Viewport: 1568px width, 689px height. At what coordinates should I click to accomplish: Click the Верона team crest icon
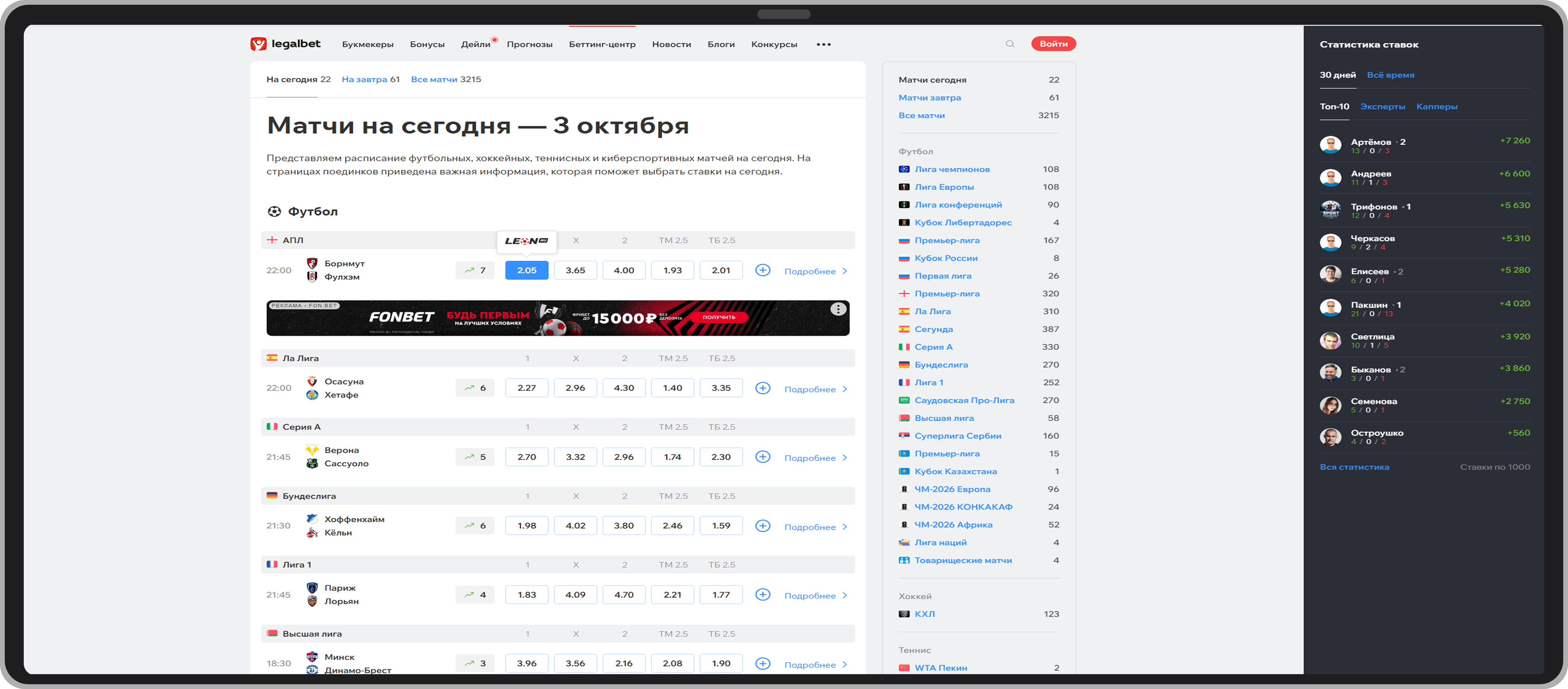(312, 451)
